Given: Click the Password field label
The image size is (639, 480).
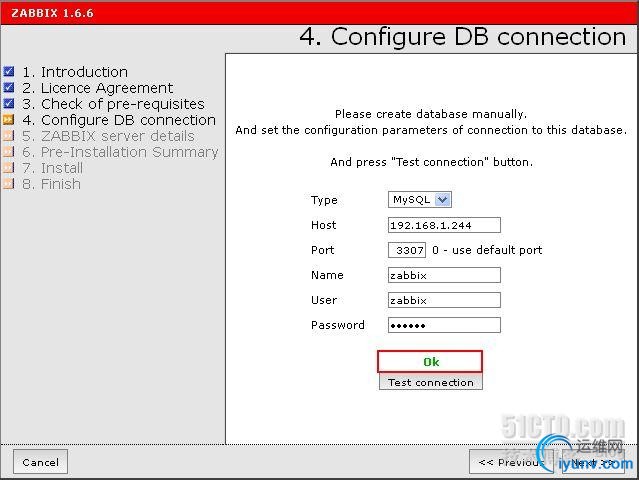Looking at the screenshot, I should pyautogui.click(x=338, y=325).
